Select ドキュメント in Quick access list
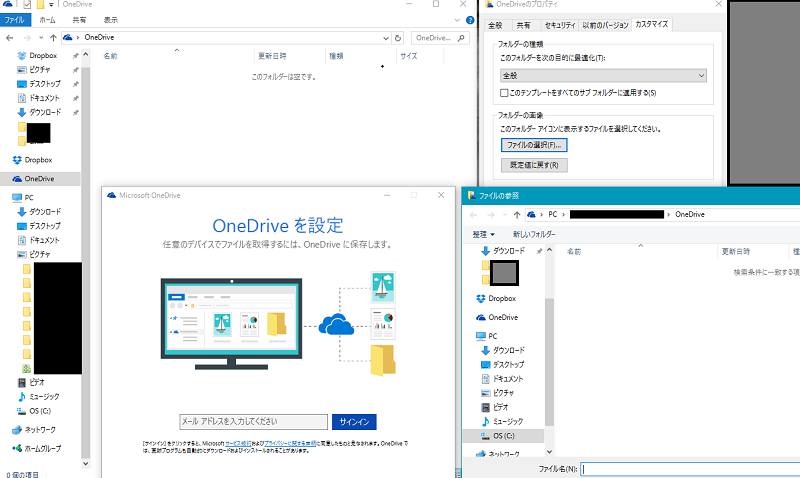The width and height of the screenshot is (800, 478). tap(44, 98)
